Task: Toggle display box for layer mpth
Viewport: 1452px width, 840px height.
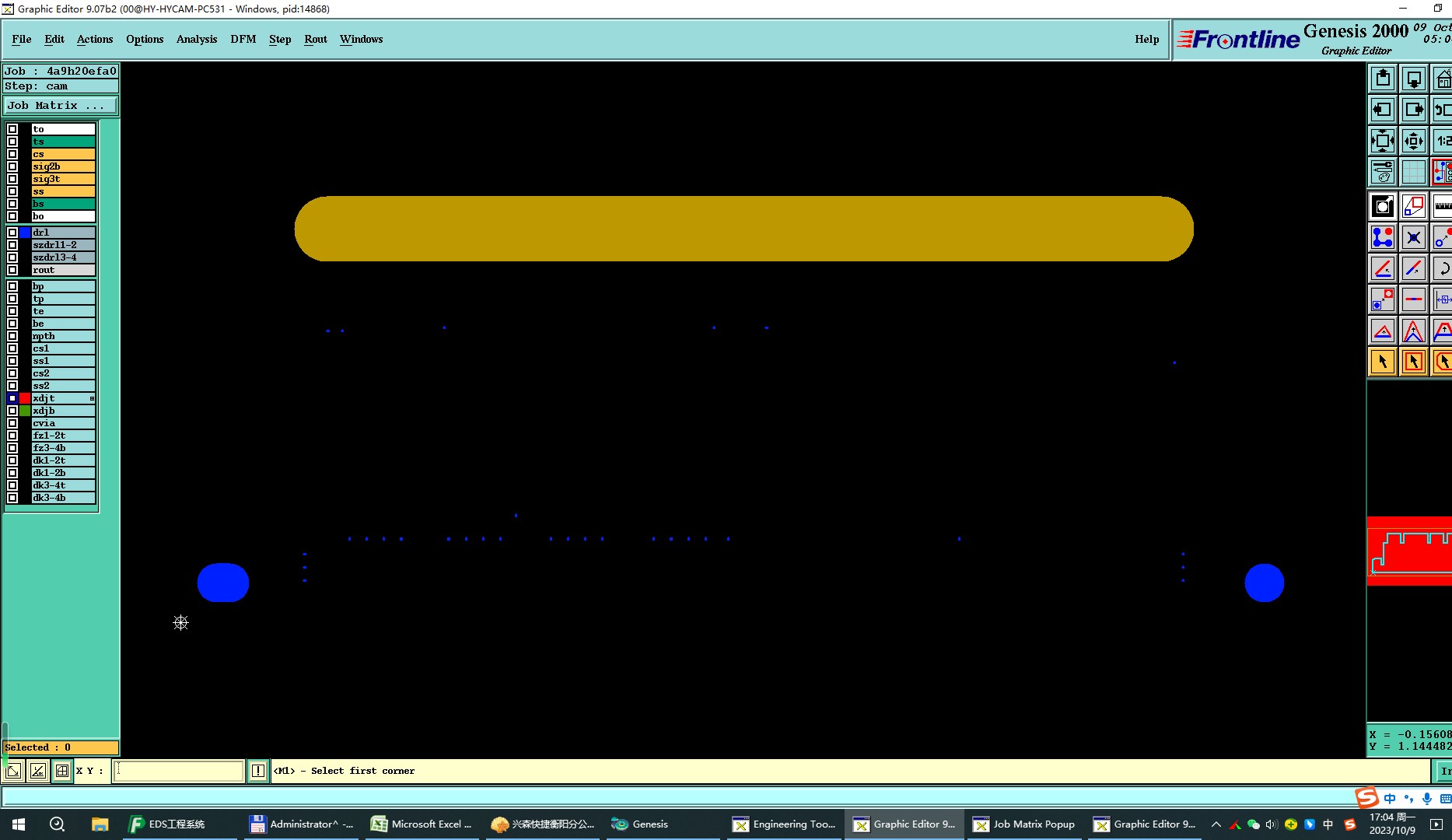Action: click(12, 336)
